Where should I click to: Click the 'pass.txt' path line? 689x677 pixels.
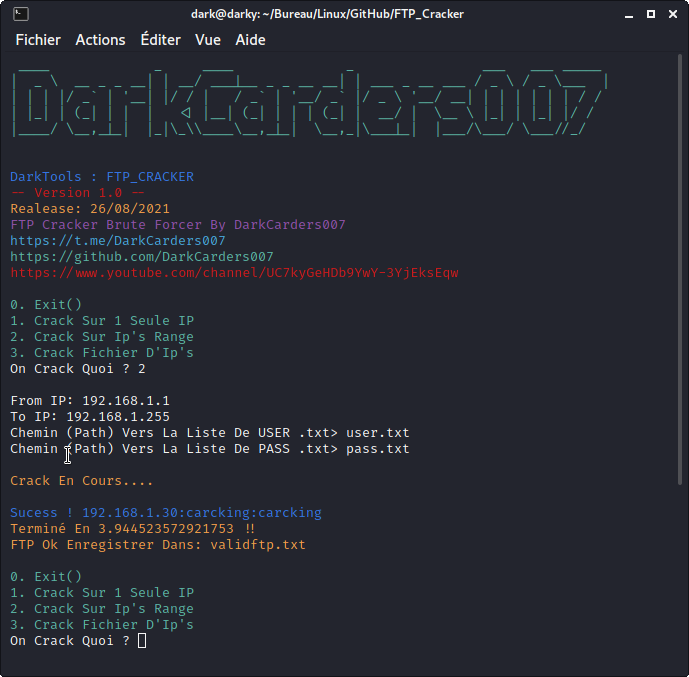click(210, 449)
